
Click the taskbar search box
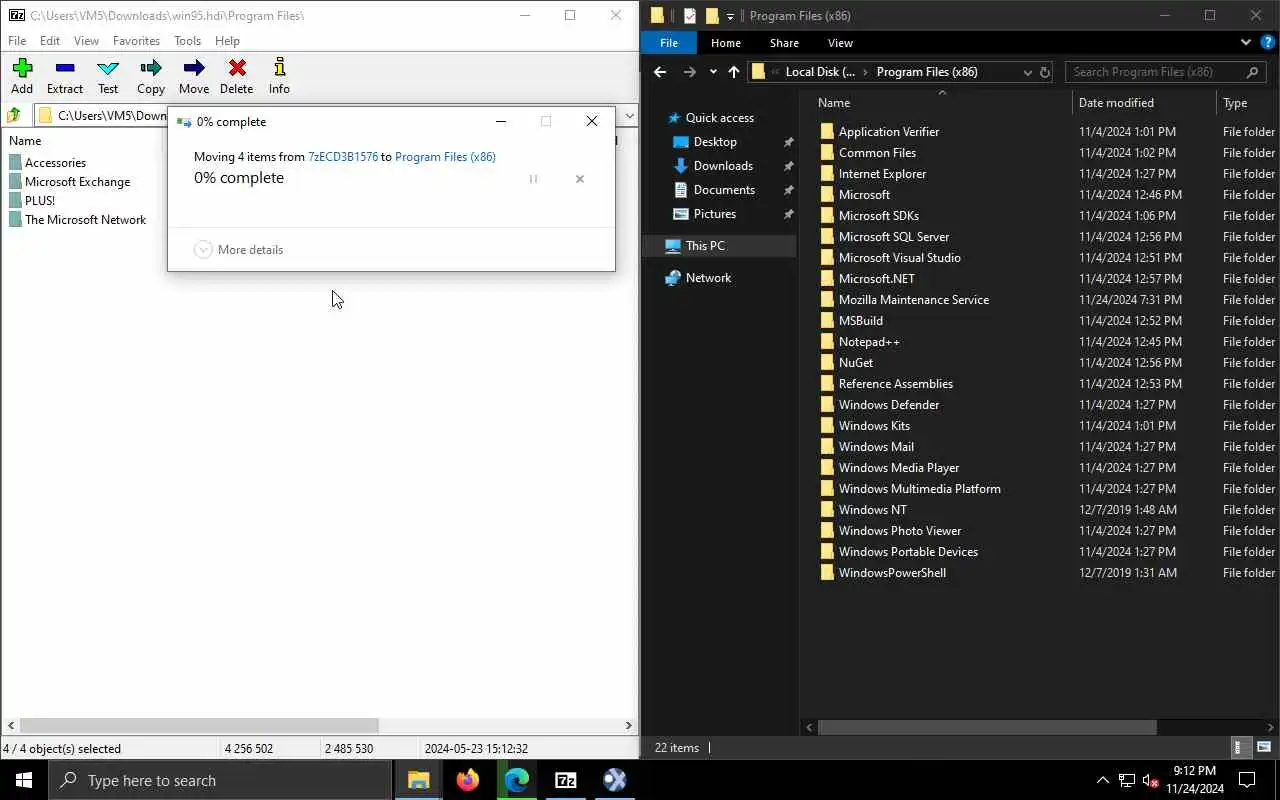pos(220,780)
